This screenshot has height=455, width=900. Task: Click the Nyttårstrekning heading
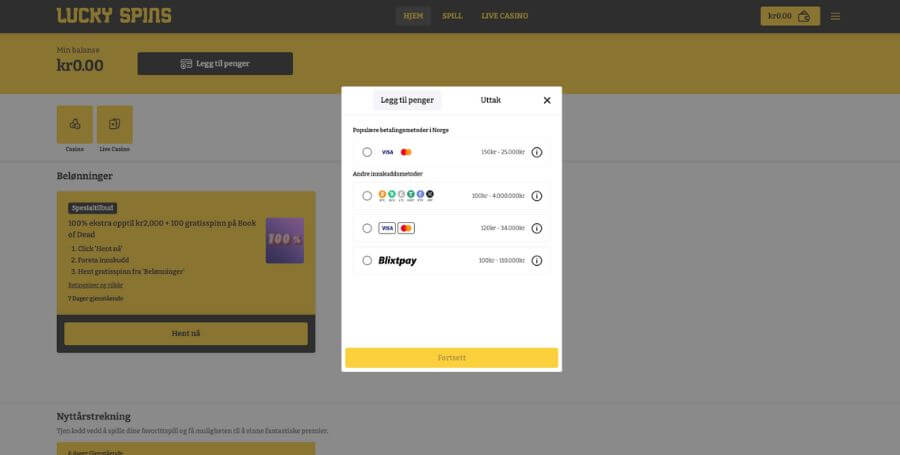point(94,417)
